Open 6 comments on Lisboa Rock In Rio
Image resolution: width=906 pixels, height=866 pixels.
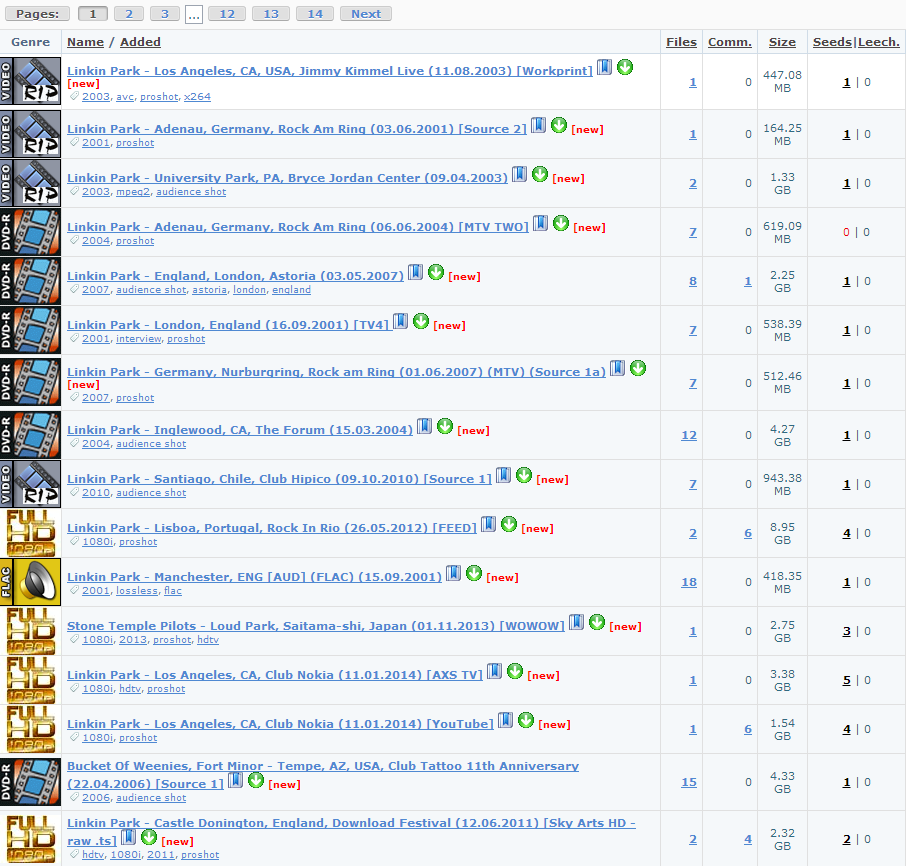(748, 533)
